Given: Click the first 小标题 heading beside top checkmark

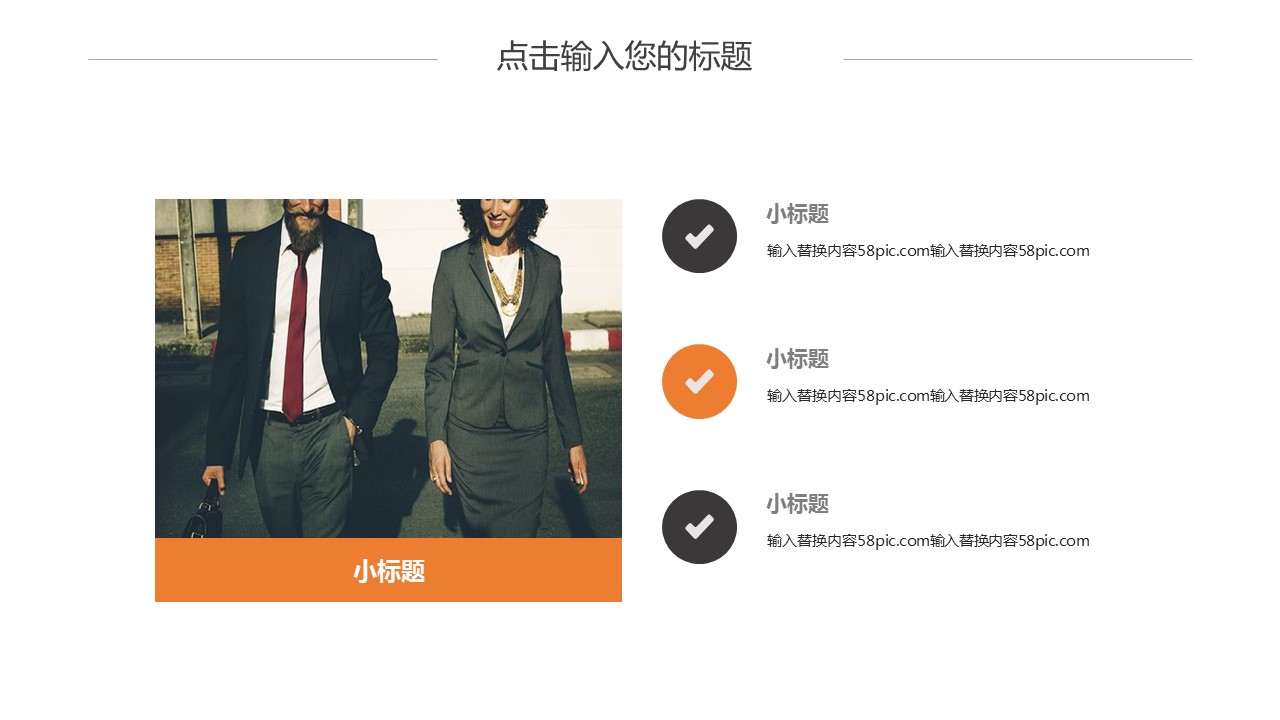Looking at the screenshot, I should [798, 214].
